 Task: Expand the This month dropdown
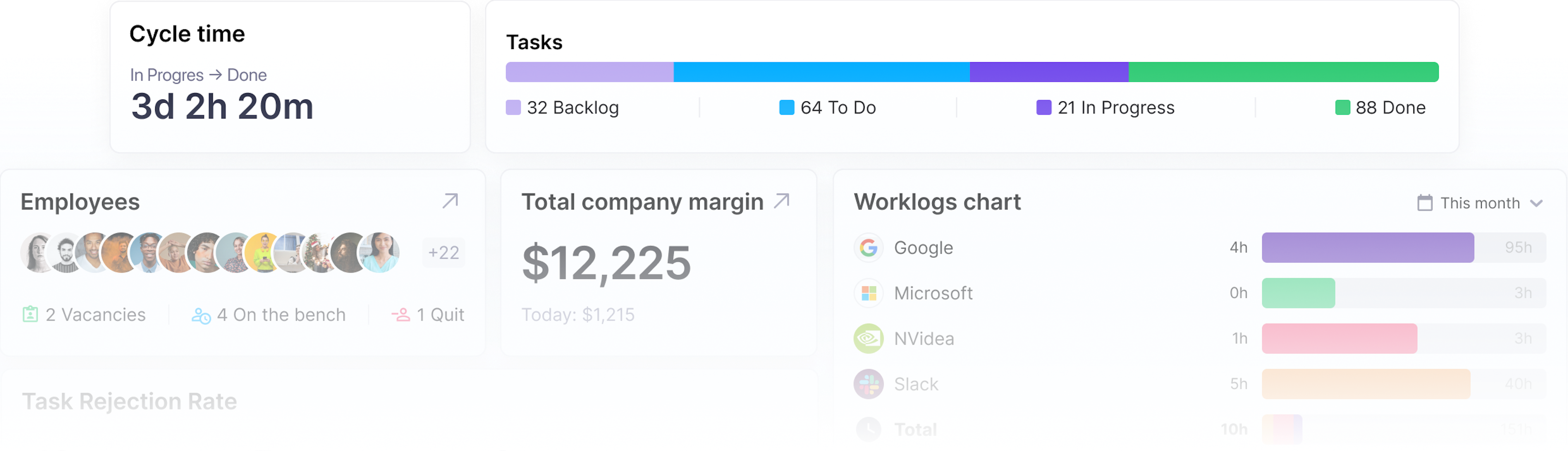pyautogui.click(x=1536, y=203)
